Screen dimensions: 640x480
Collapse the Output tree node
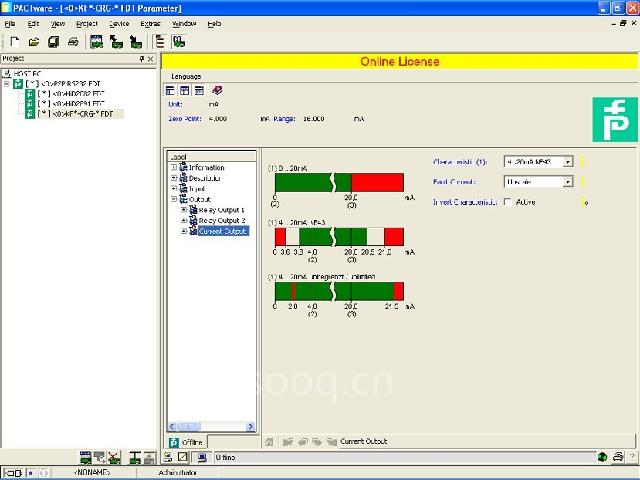coord(174,200)
